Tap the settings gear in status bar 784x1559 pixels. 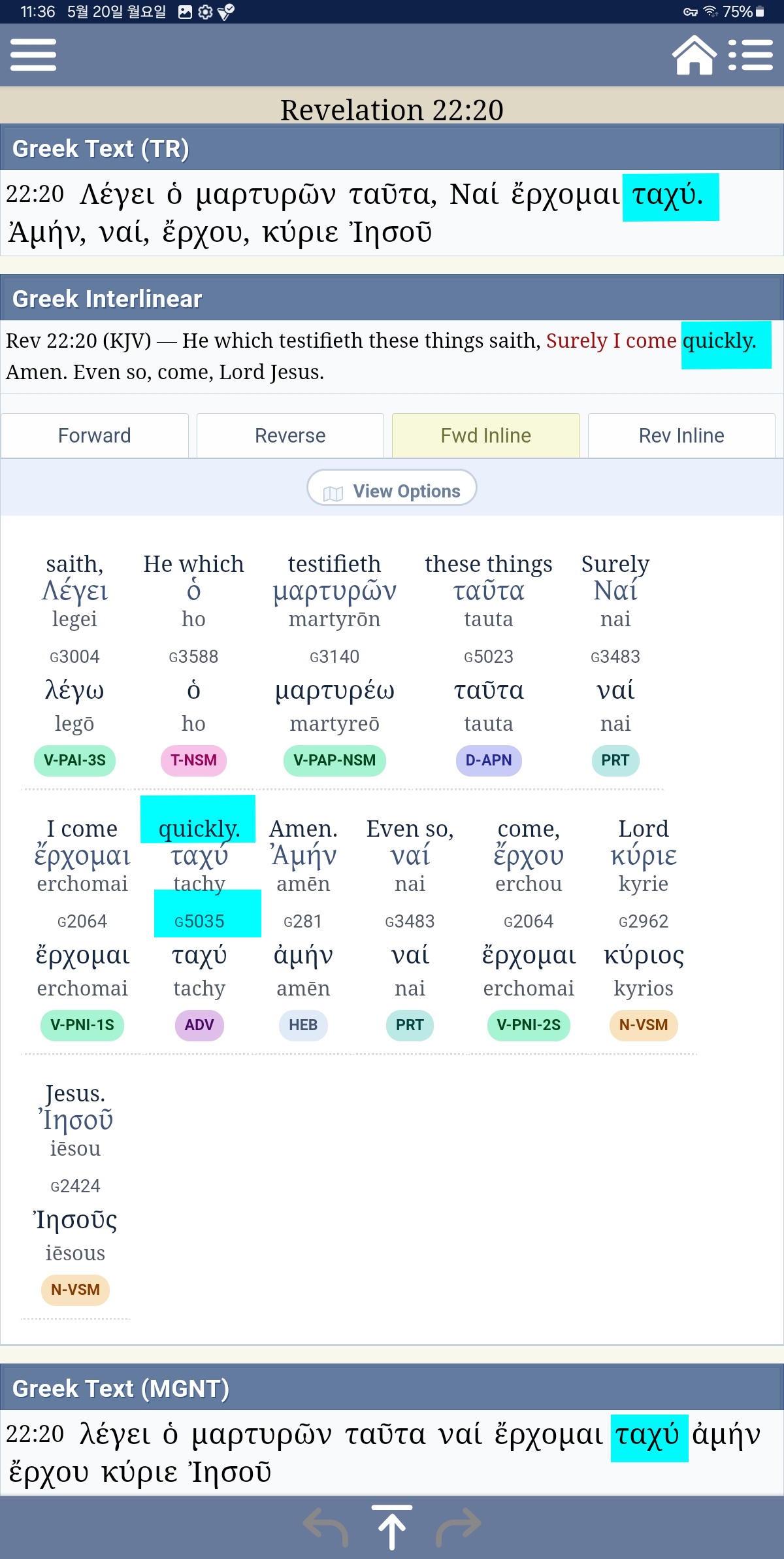click(x=205, y=12)
